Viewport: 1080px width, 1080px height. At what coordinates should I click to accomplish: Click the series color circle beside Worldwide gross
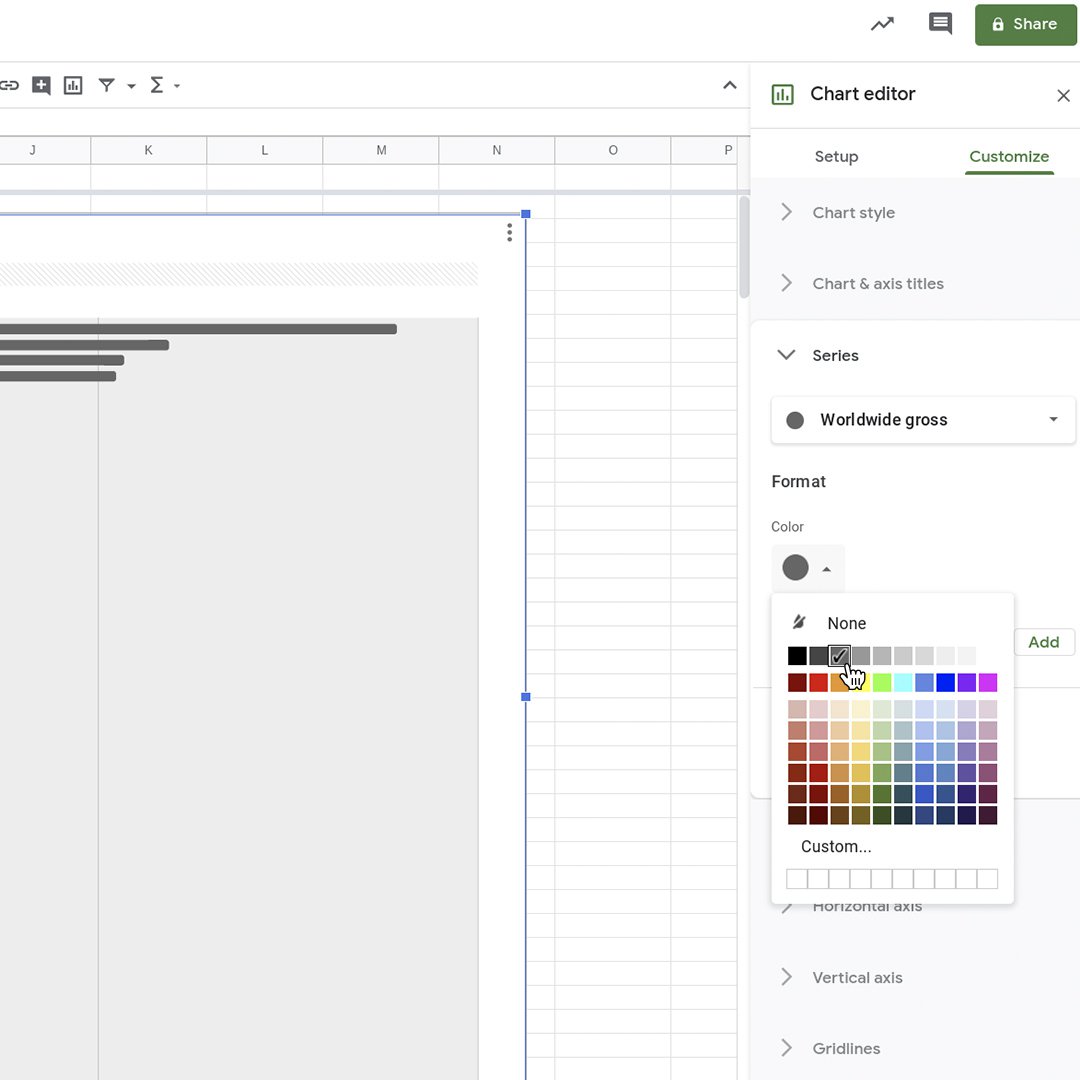(795, 420)
